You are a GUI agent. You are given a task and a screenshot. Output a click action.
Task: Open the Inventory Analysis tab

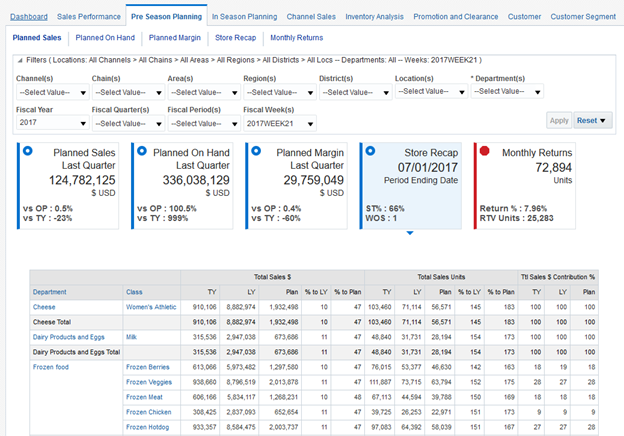[x=374, y=17]
